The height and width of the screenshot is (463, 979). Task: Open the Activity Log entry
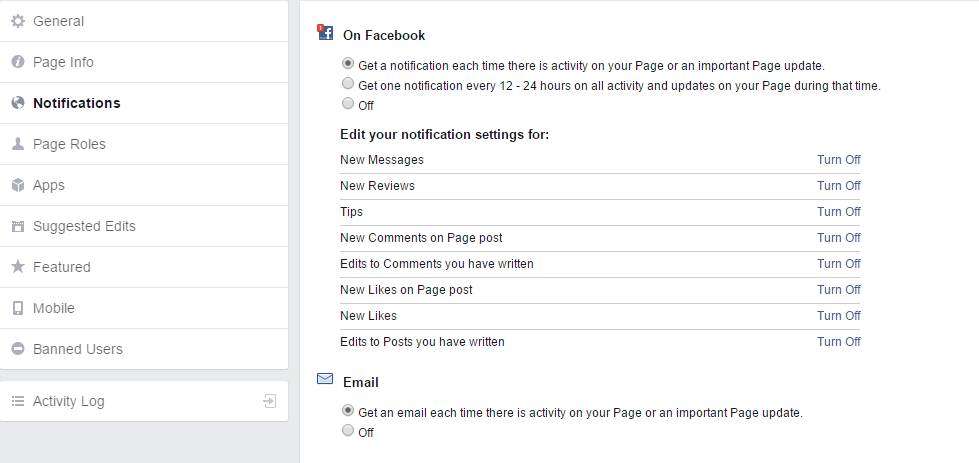pyautogui.click(x=68, y=401)
